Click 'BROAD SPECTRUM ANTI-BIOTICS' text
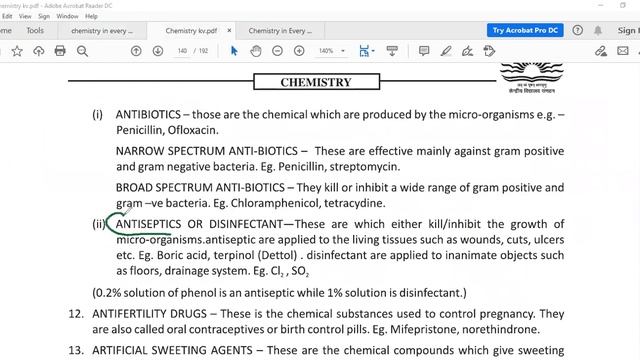 pos(200,187)
